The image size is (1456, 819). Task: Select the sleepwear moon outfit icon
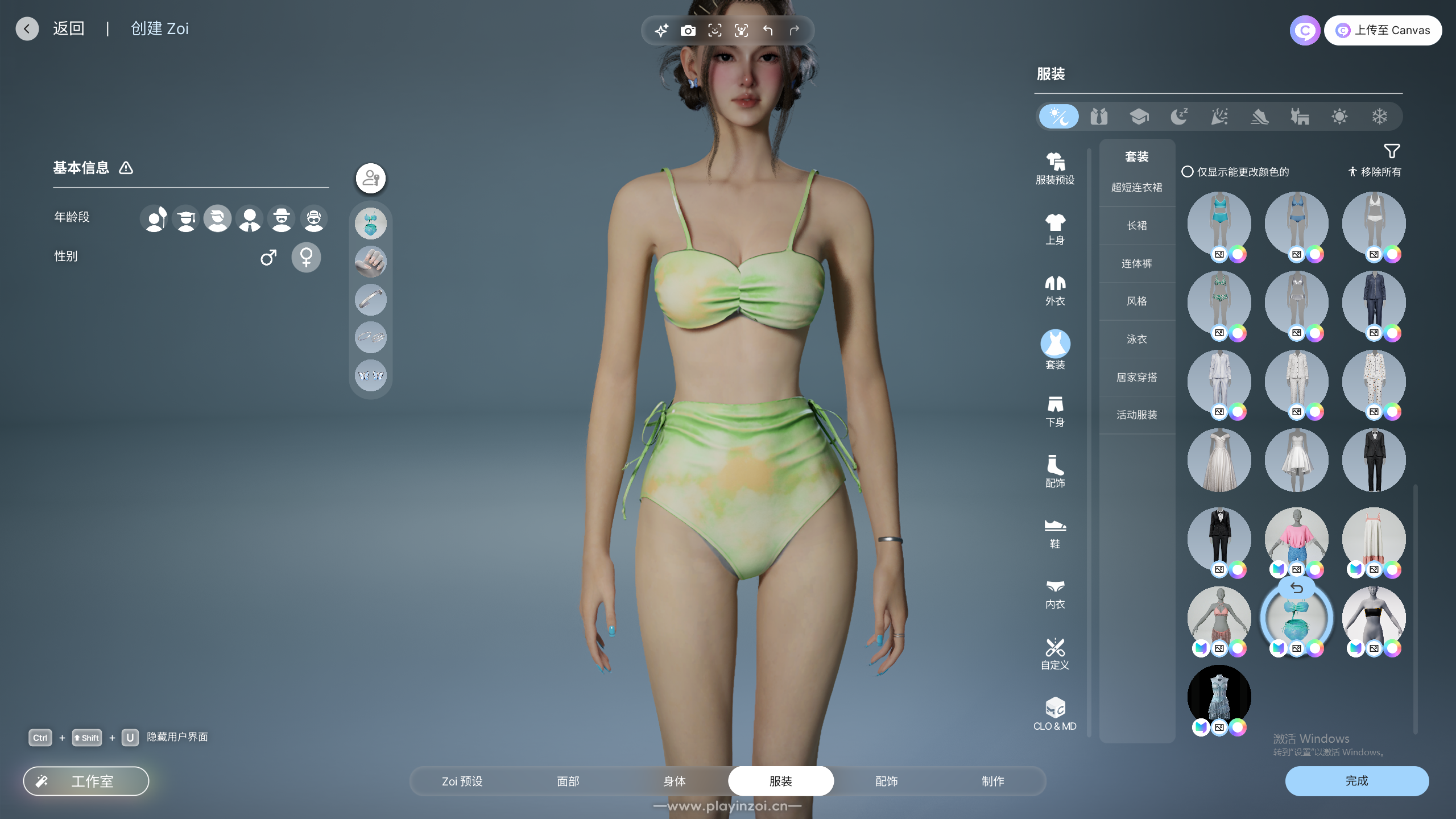[1179, 117]
